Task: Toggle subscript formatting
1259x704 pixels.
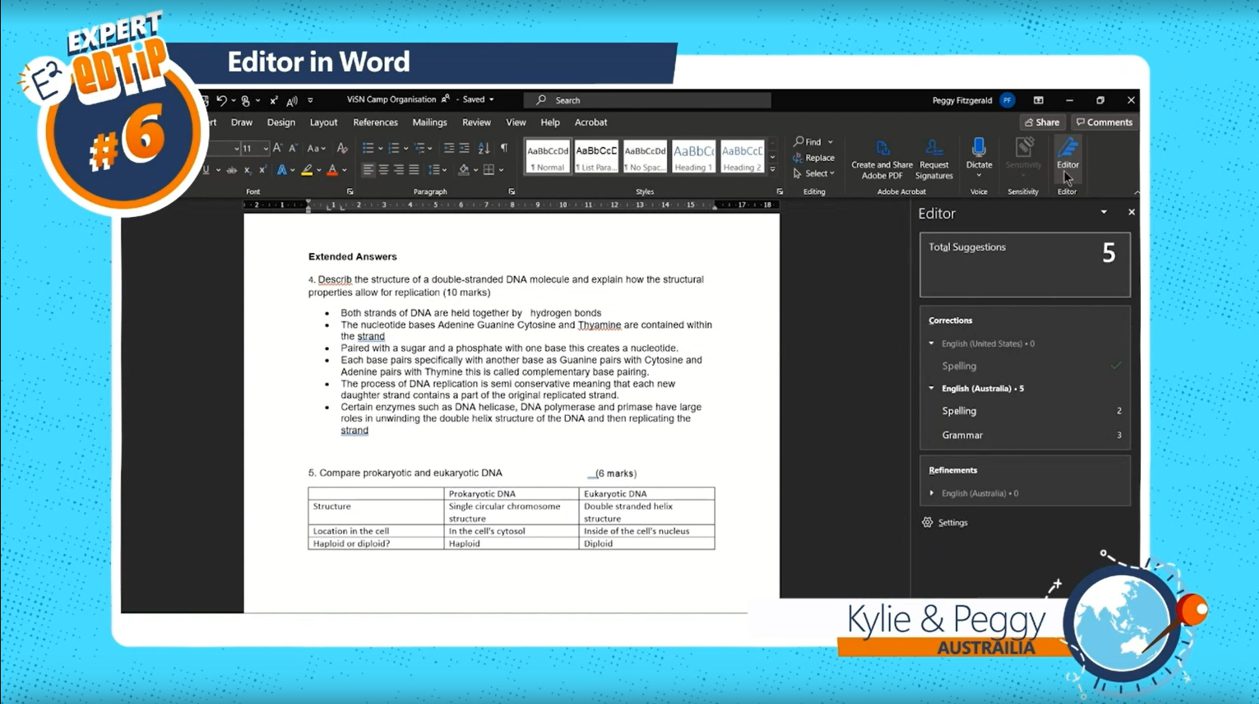Action: pyautogui.click(x=248, y=170)
